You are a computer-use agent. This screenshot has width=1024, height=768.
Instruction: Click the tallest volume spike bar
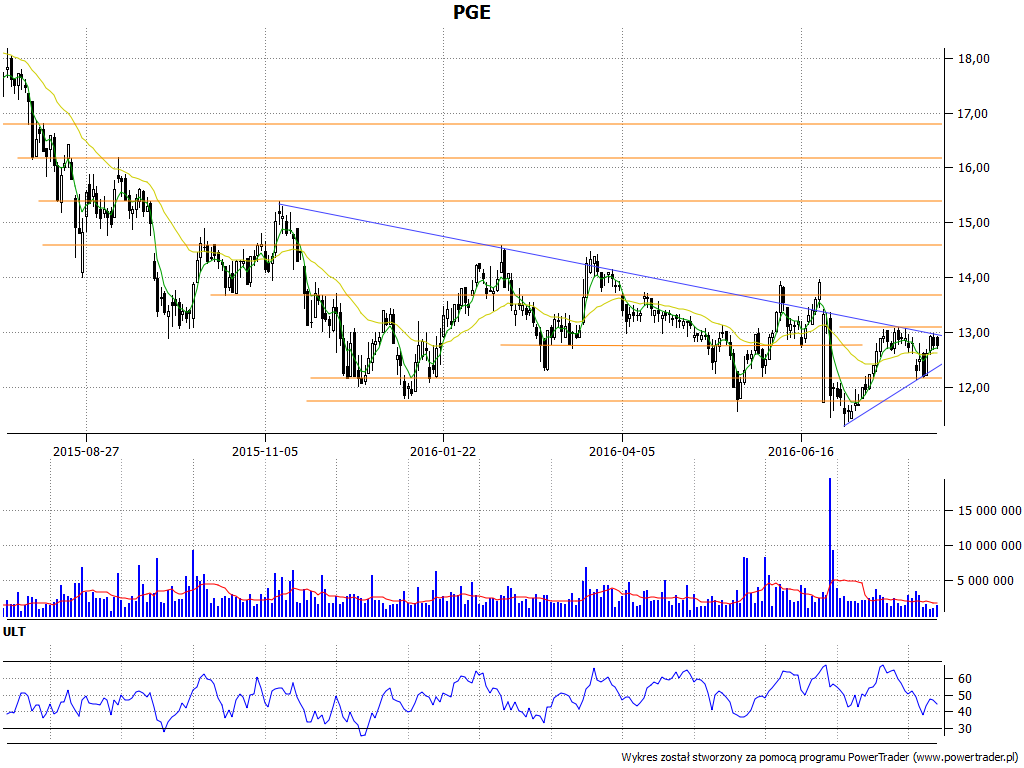click(x=830, y=547)
